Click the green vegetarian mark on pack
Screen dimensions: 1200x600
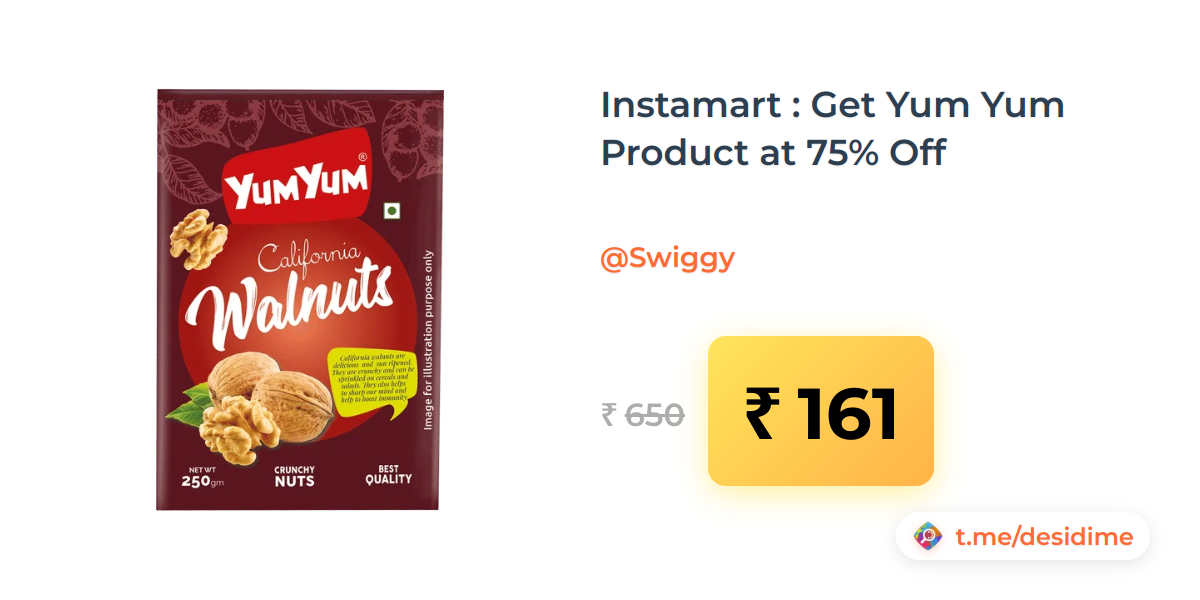pos(392,212)
